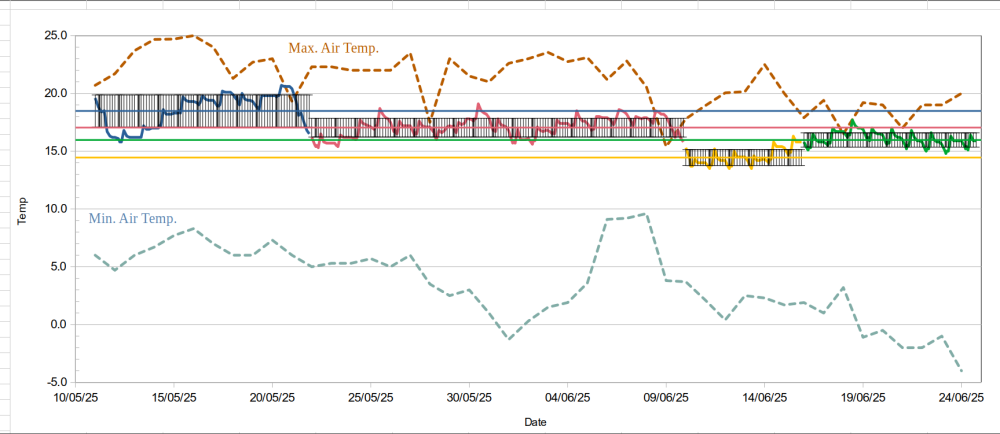Click the 25.0 y-axis label

pyautogui.click(x=56, y=35)
